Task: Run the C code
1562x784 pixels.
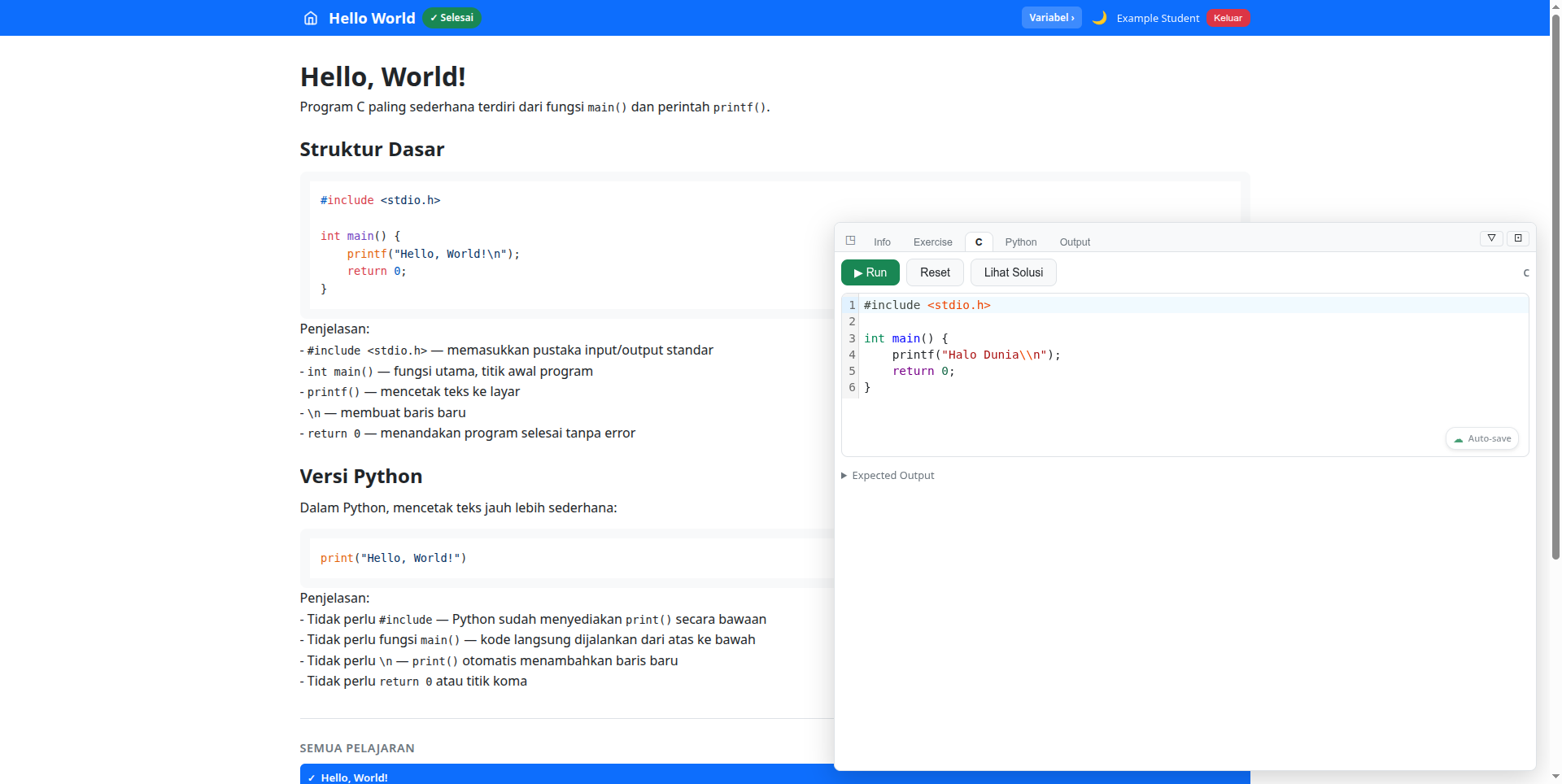Action: (x=870, y=272)
